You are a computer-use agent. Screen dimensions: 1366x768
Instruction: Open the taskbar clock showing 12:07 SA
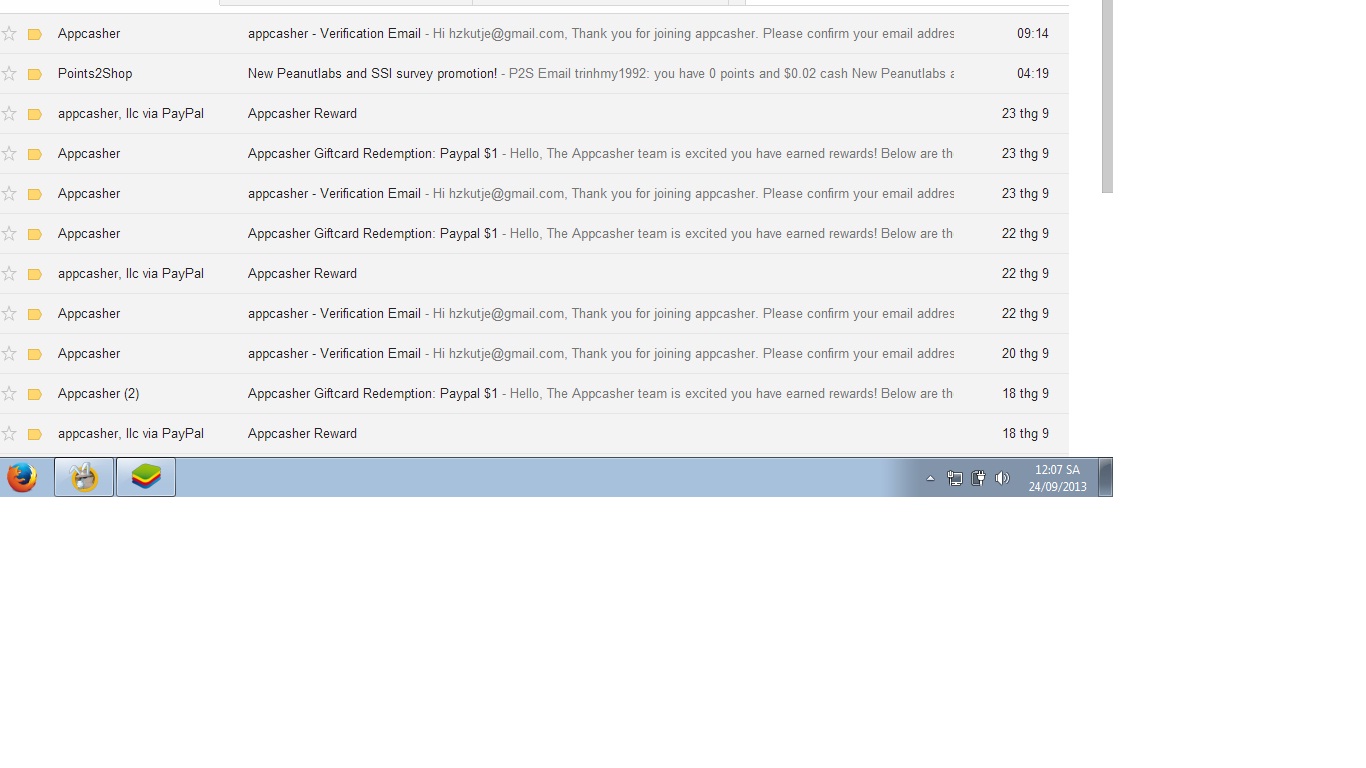pyautogui.click(x=1057, y=478)
